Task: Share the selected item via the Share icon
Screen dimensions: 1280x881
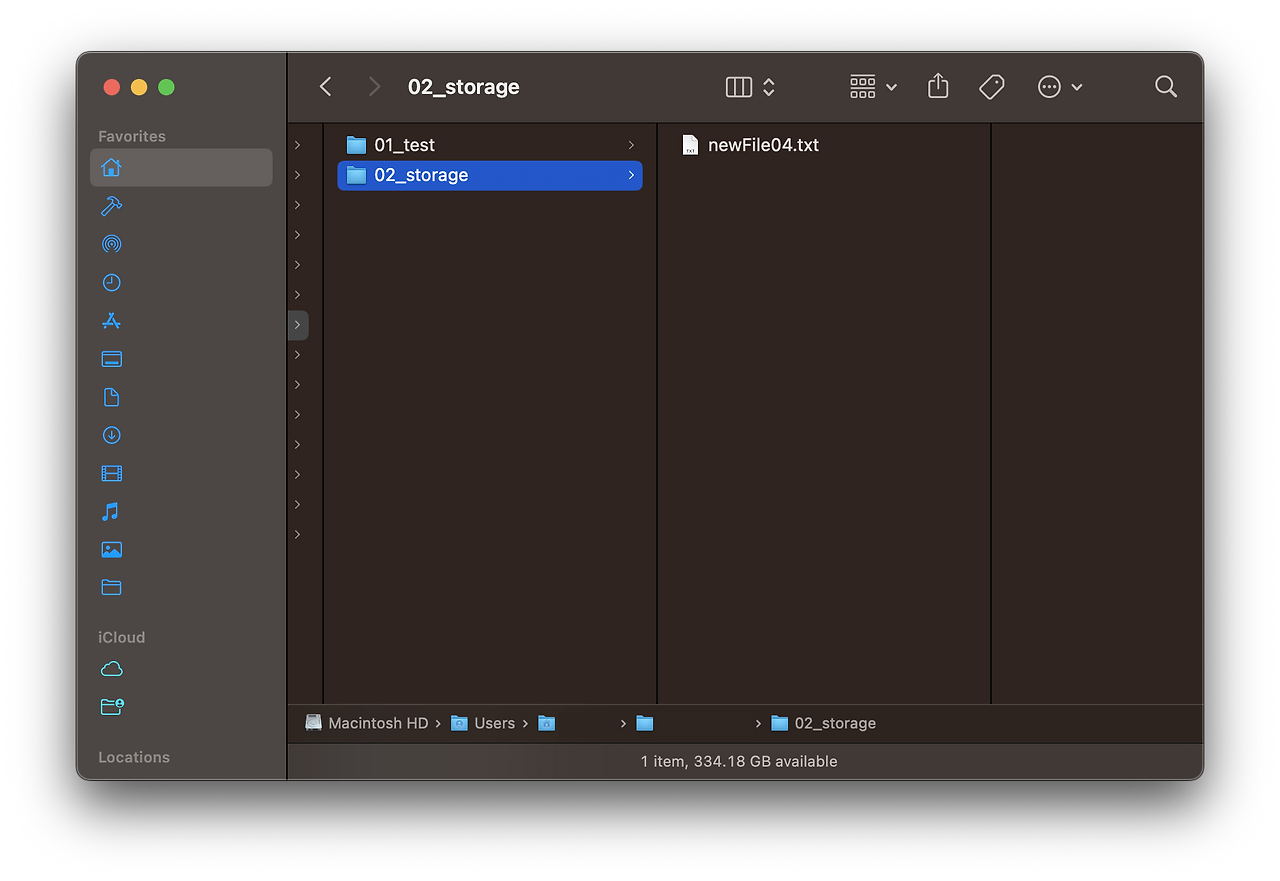Action: pos(937,87)
